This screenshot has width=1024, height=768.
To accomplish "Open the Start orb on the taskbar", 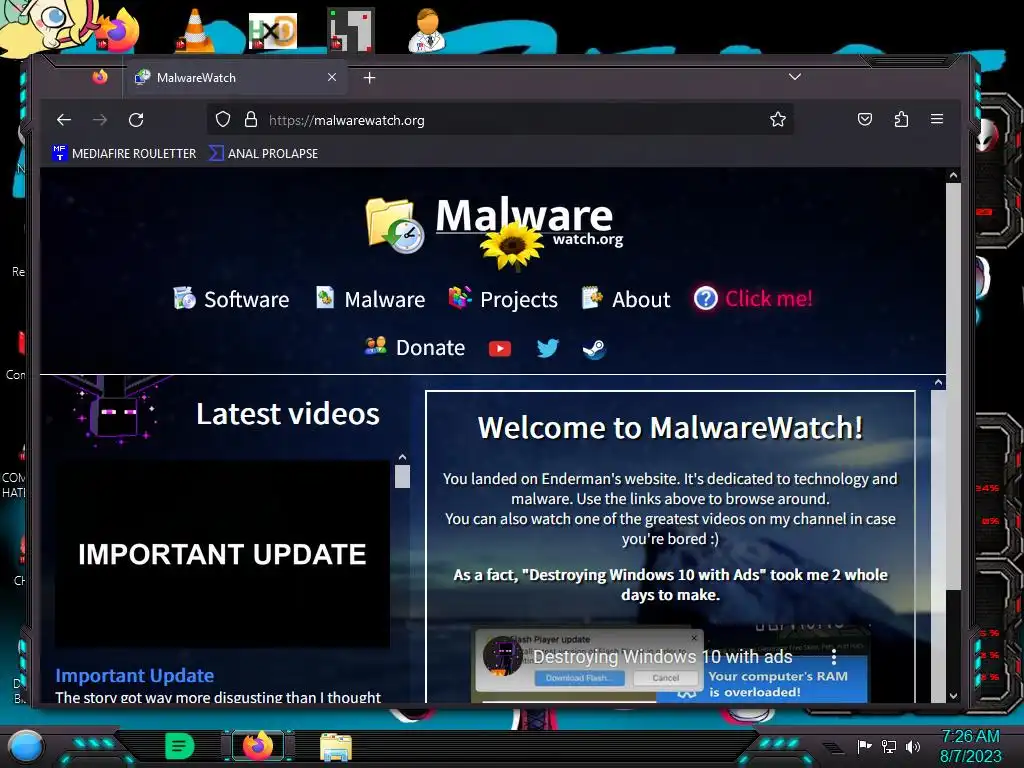I will click(26, 746).
